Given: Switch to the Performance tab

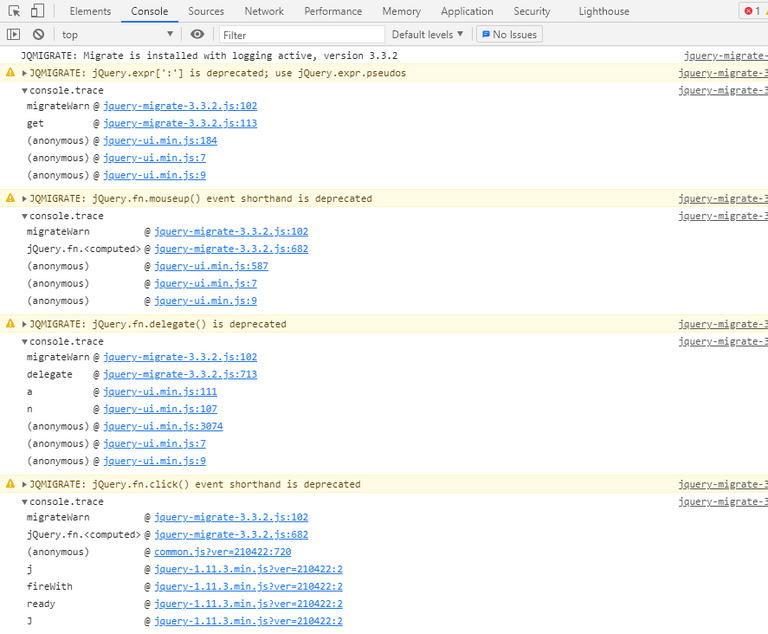Looking at the screenshot, I should point(333,11).
